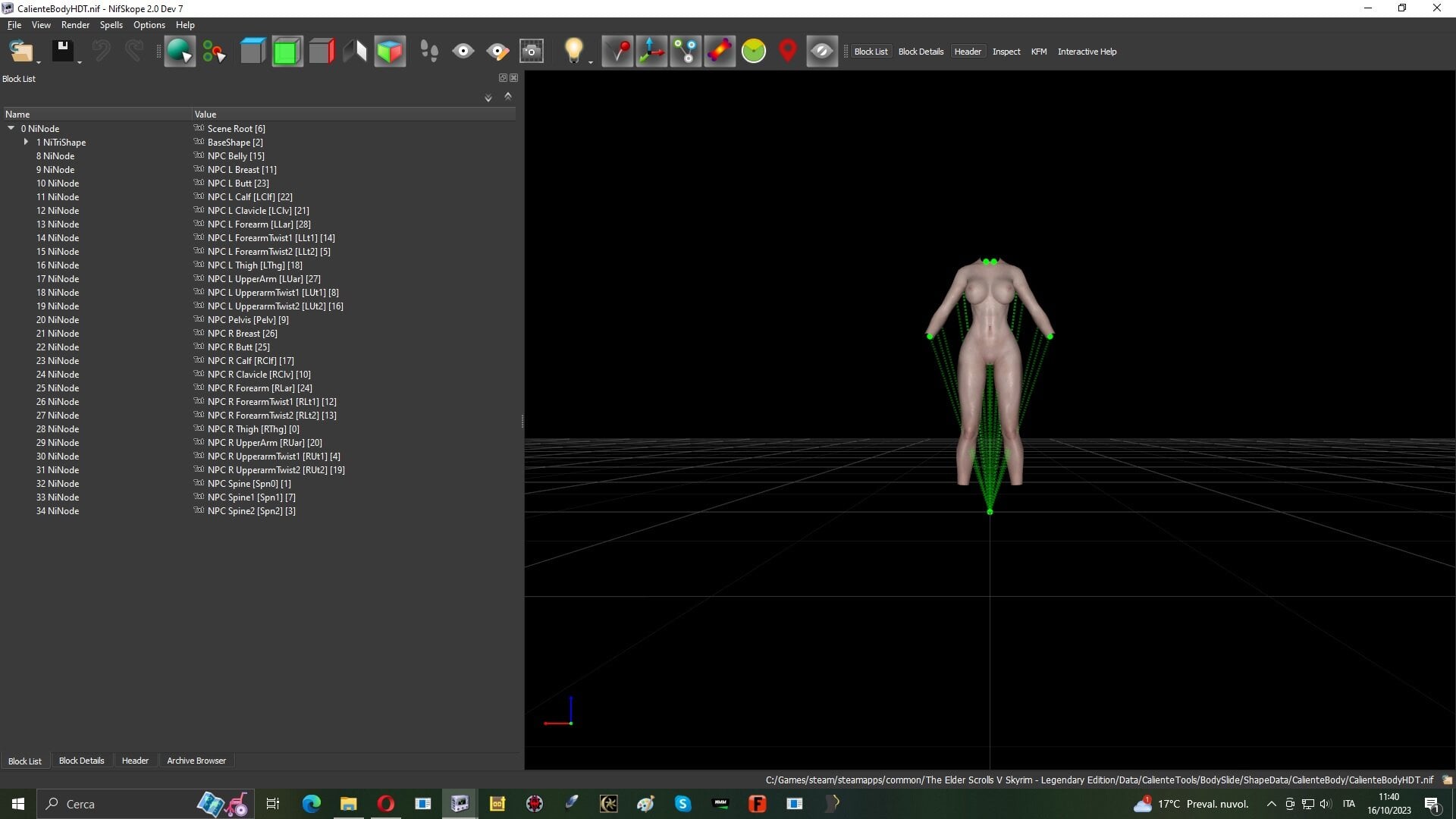Select the NPC Pelvis [Pelv] row

pyautogui.click(x=258, y=320)
